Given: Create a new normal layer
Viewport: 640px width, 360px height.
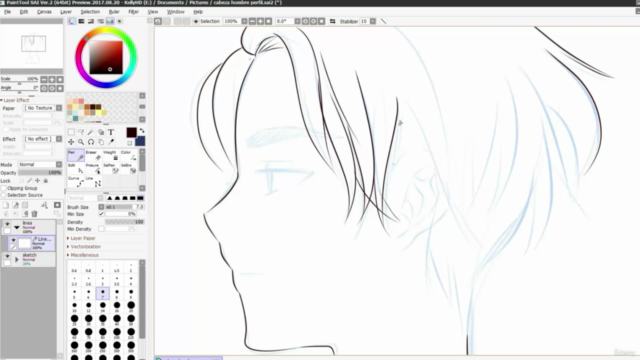Looking at the screenshot, I should (6, 205).
